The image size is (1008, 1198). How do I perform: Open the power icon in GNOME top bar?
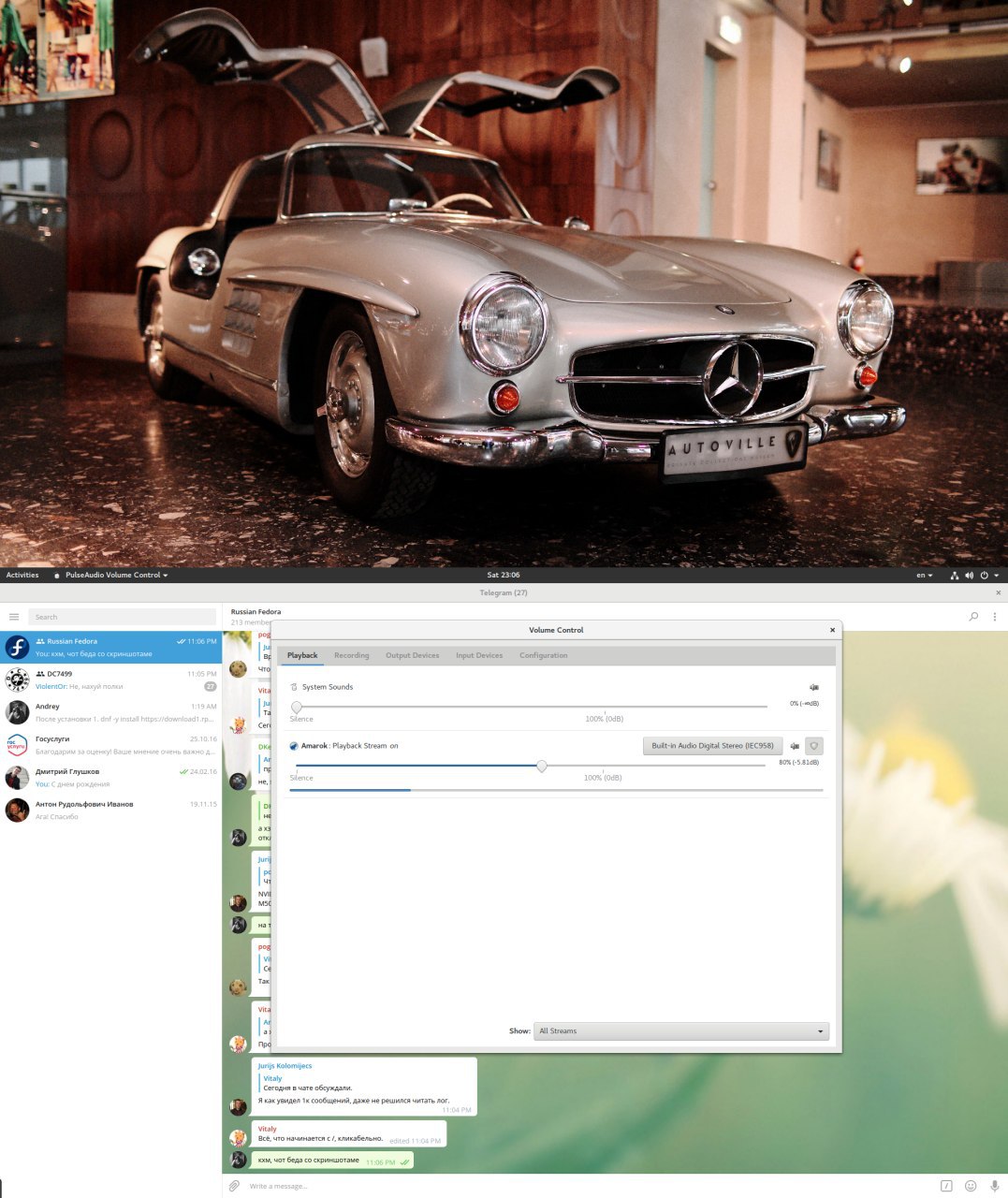click(984, 576)
